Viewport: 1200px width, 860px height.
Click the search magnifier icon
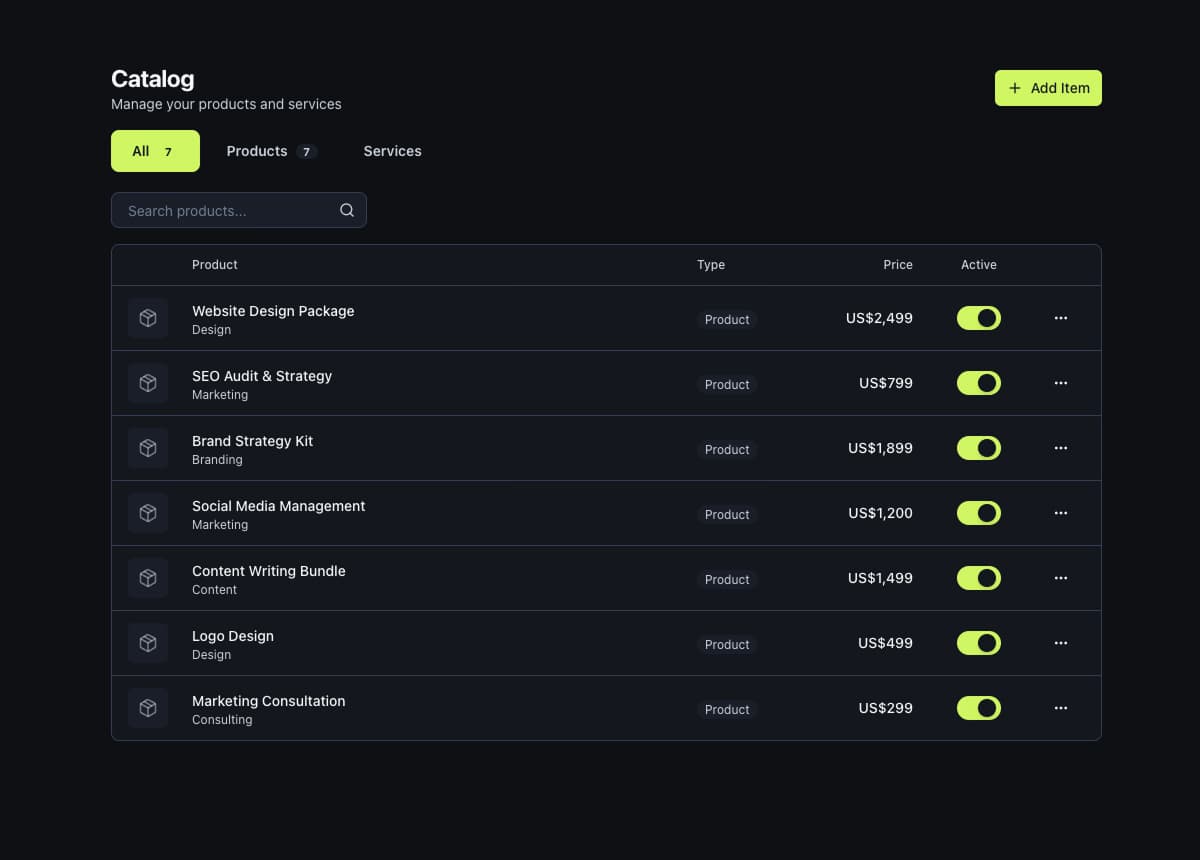[346, 210]
